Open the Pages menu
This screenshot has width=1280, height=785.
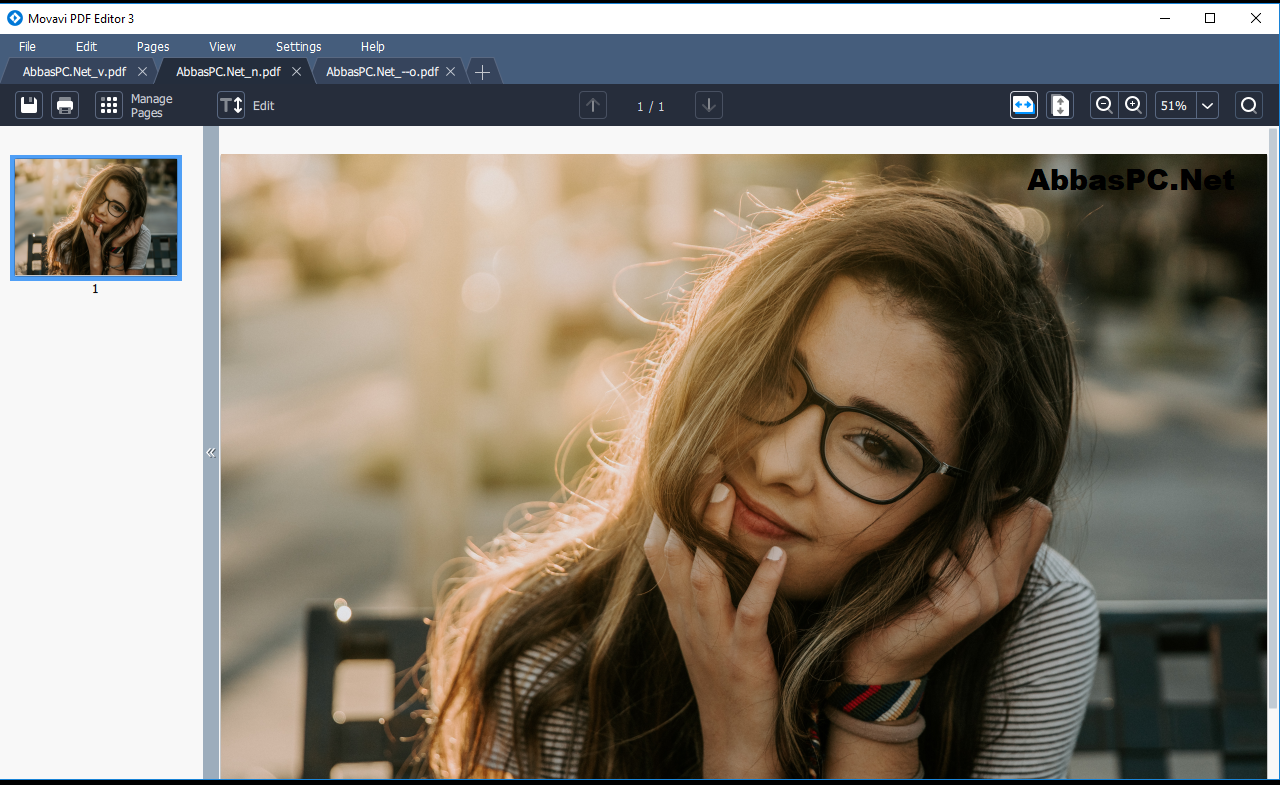point(153,46)
